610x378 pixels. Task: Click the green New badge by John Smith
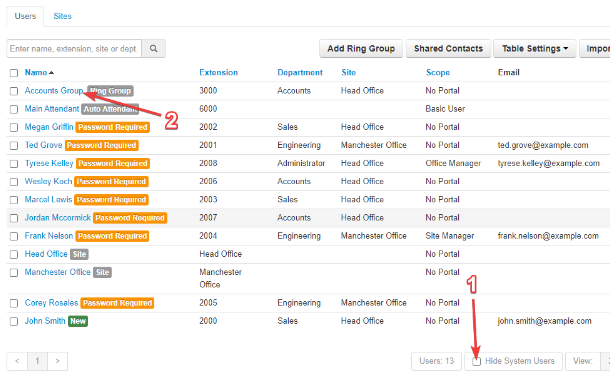(78, 321)
